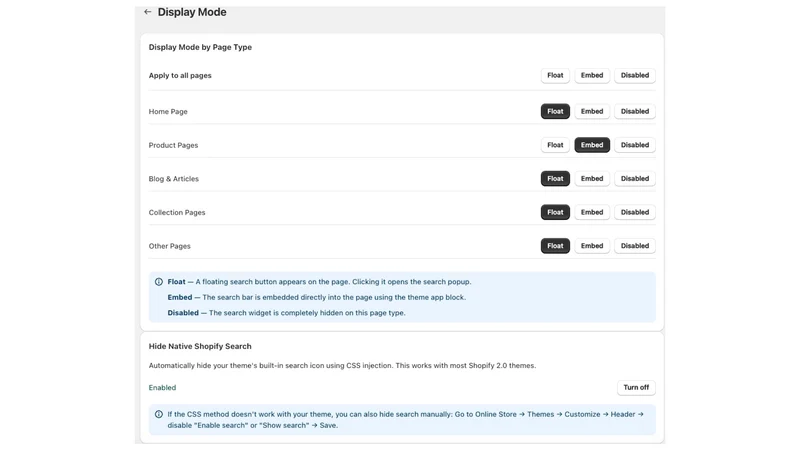
Task: Click the bold Embed term in the info box
Action: point(180,297)
